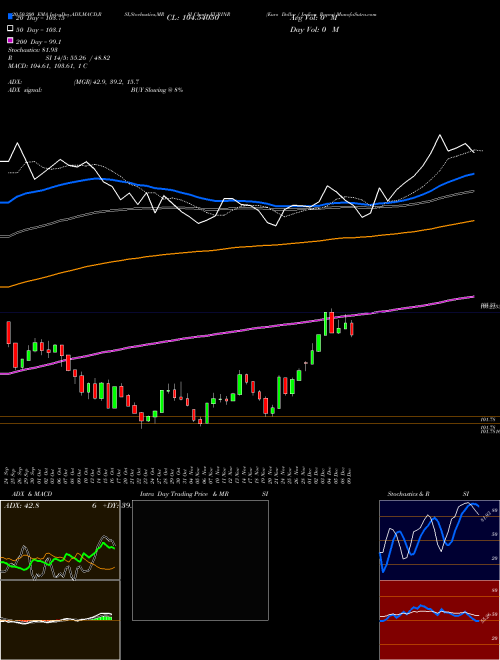Screen dimensions: 500x660
Task: Click the MACD values line
Action: [x=48, y=66]
